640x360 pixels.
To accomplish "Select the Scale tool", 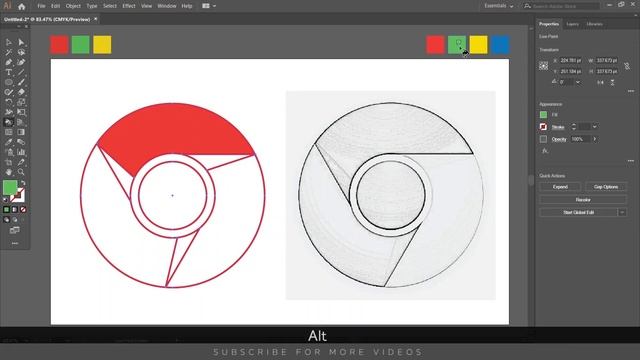I will 21,102.
